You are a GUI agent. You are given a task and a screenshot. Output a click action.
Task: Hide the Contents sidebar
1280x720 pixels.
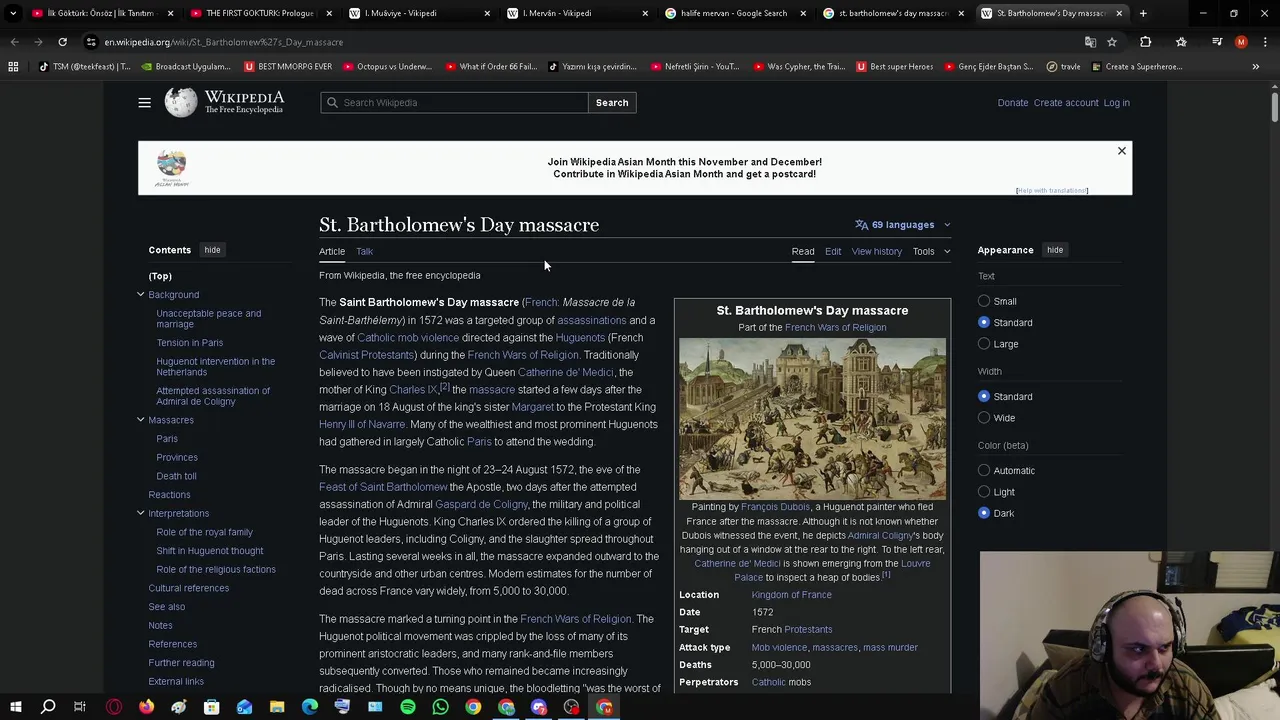[x=212, y=250]
